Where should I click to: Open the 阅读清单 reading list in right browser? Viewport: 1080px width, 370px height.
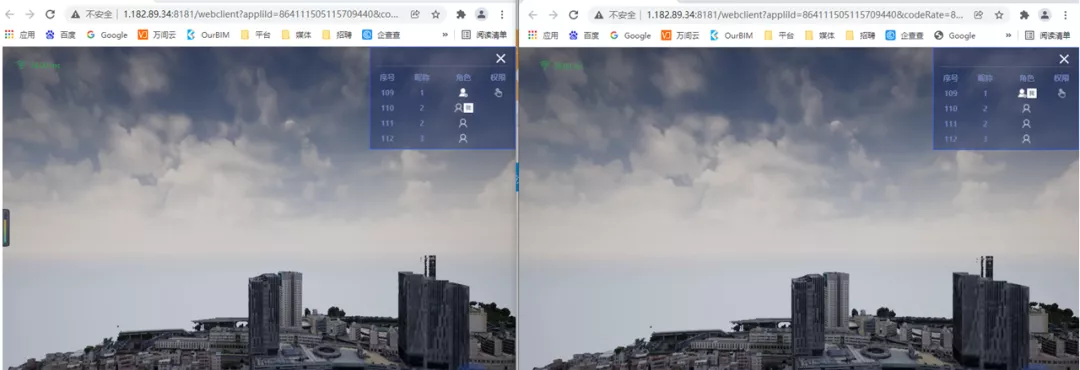point(1047,35)
